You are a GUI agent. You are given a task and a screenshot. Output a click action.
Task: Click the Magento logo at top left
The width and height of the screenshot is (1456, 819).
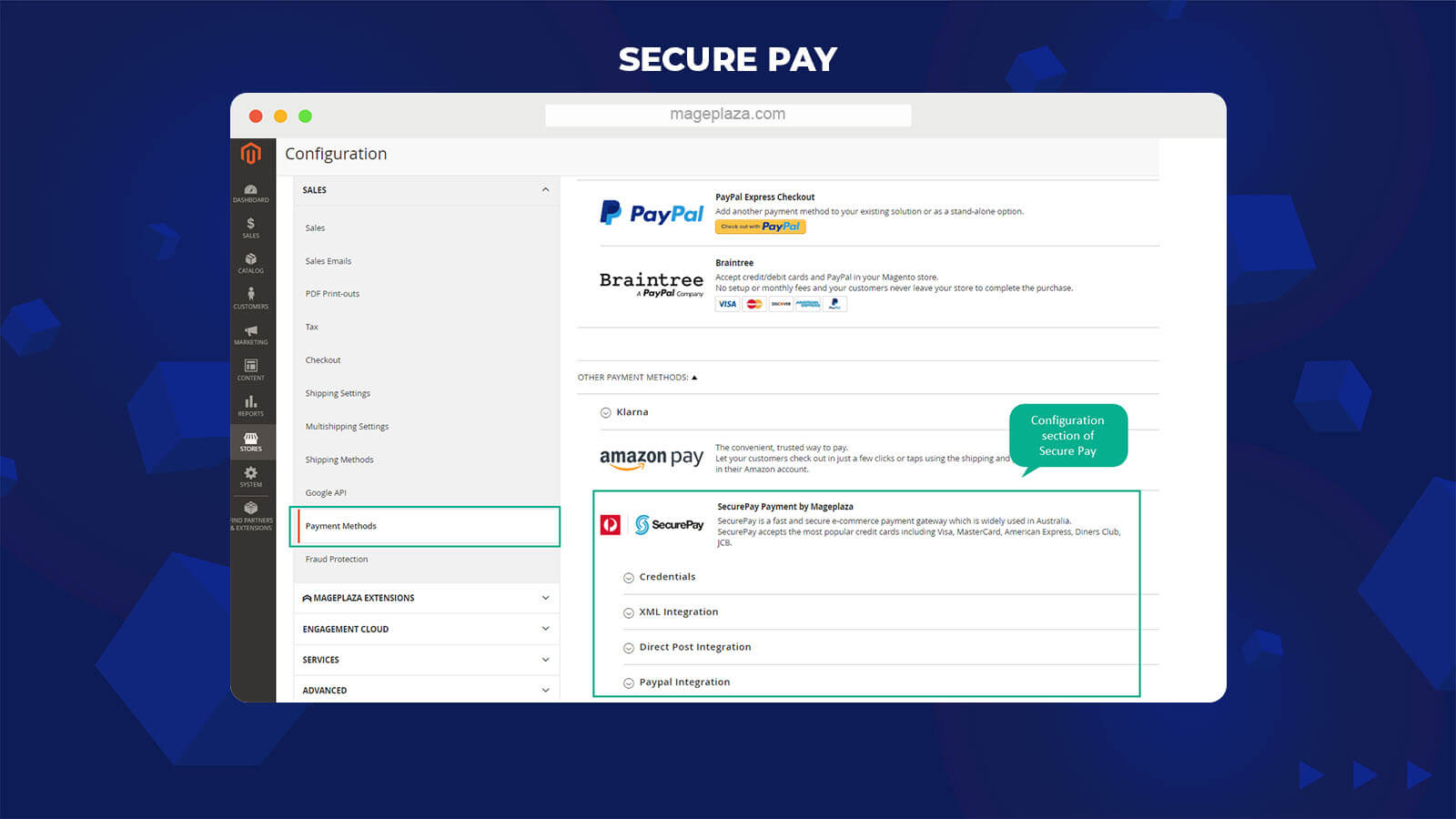point(252,153)
